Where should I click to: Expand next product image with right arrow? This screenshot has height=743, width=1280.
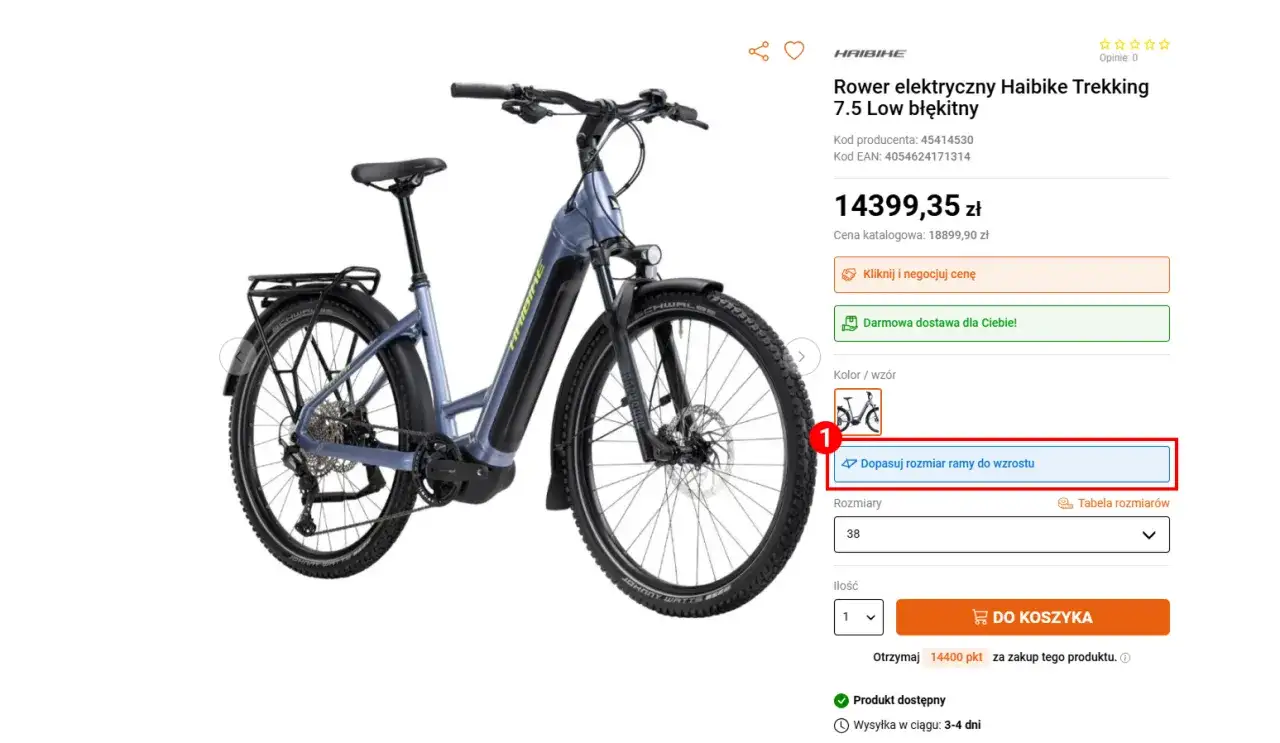801,356
